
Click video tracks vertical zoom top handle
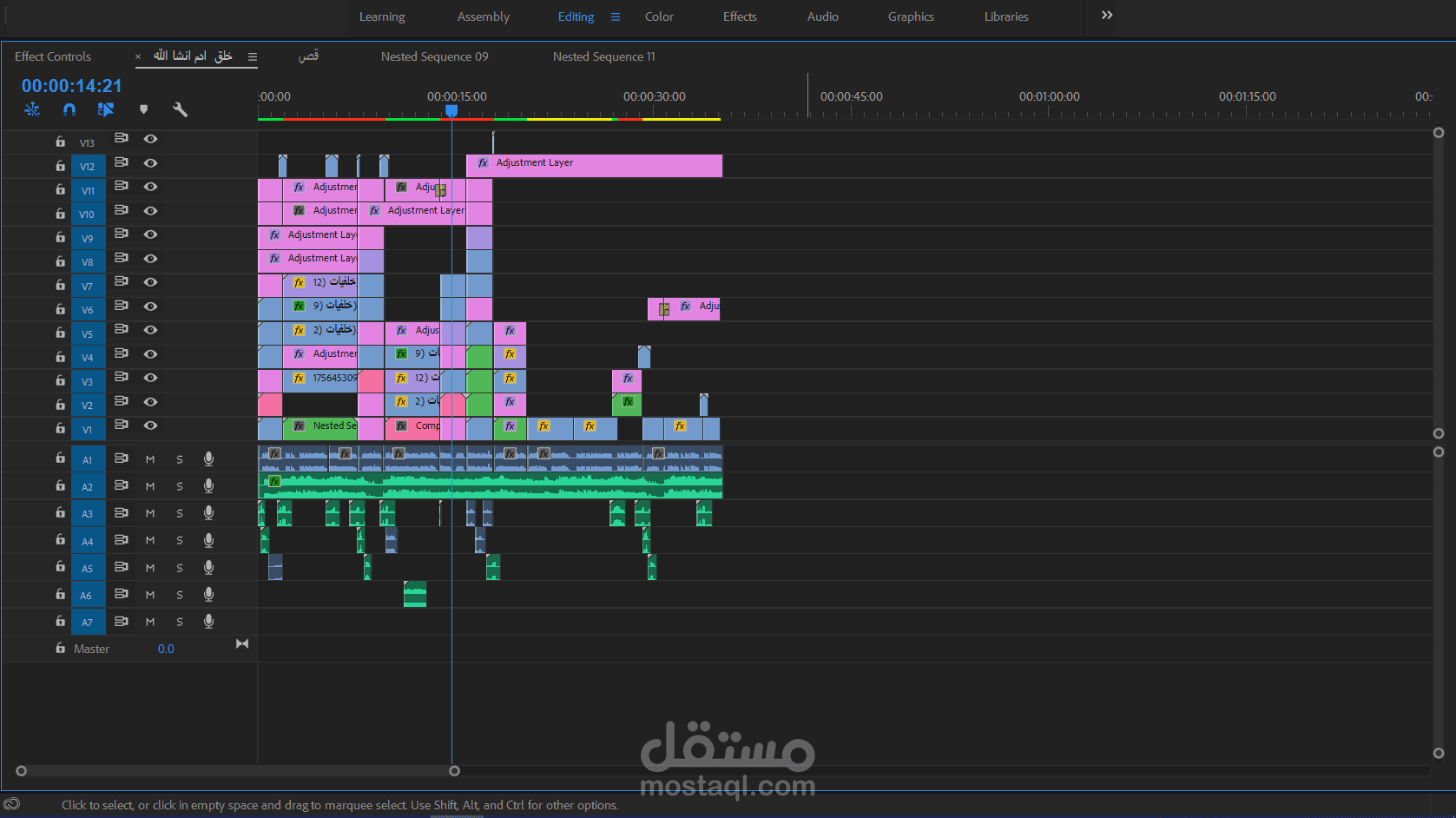click(1439, 133)
